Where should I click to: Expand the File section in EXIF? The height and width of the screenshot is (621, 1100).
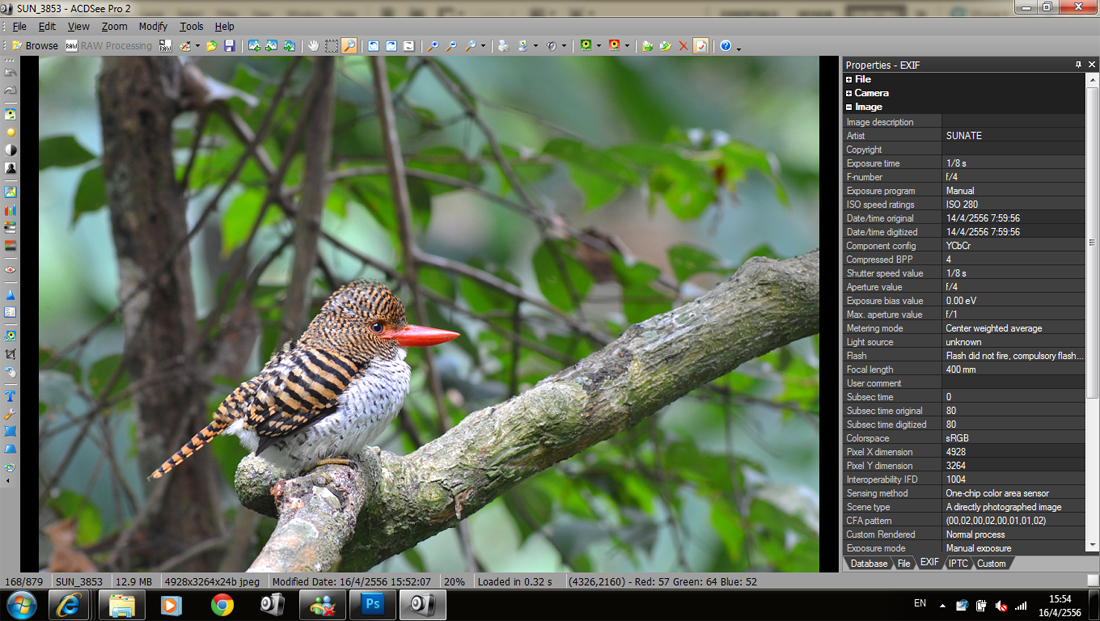point(849,79)
